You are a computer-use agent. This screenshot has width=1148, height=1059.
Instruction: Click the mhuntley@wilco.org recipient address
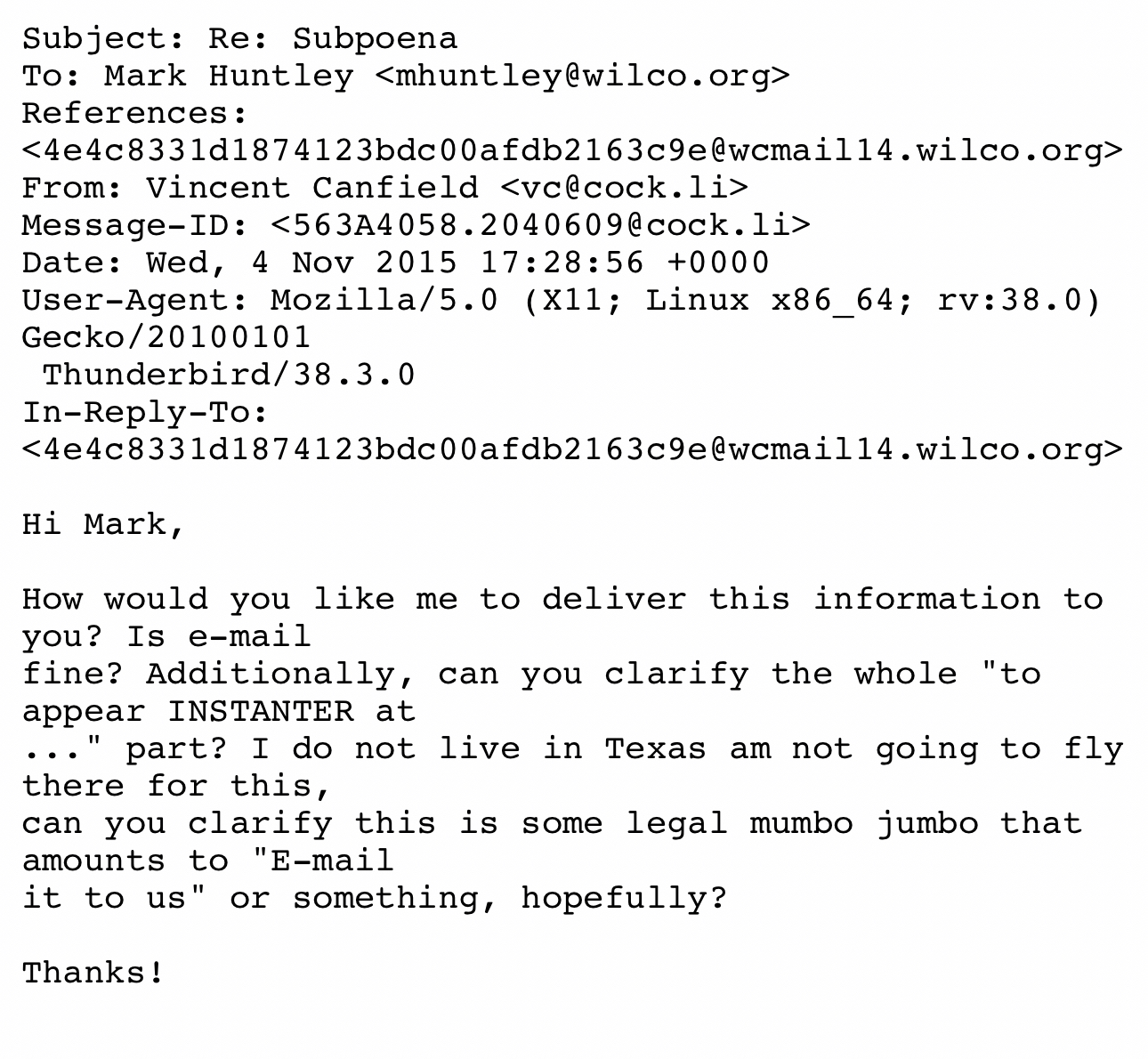tap(583, 76)
